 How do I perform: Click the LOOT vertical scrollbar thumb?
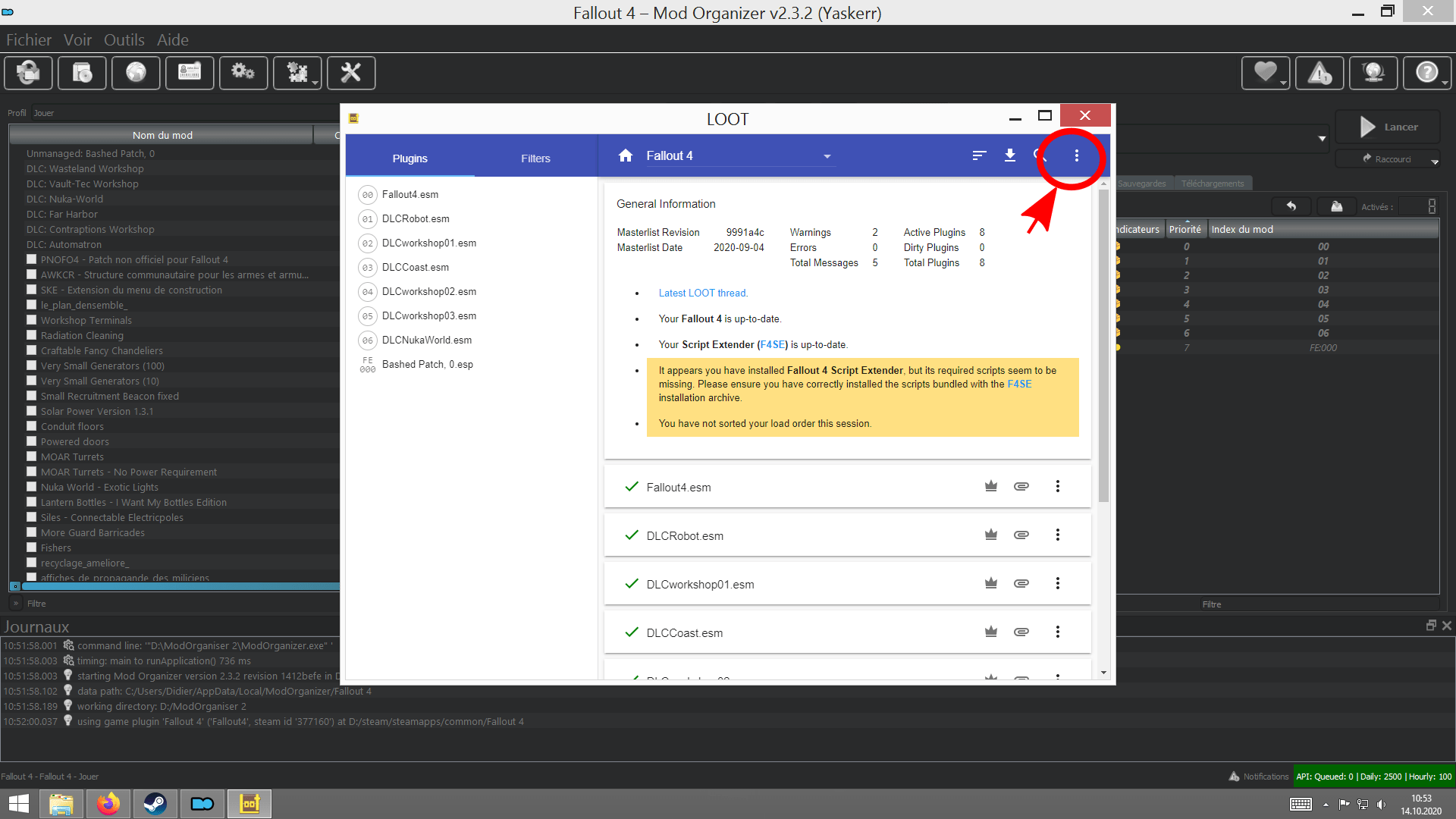[x=1103, y=345]
